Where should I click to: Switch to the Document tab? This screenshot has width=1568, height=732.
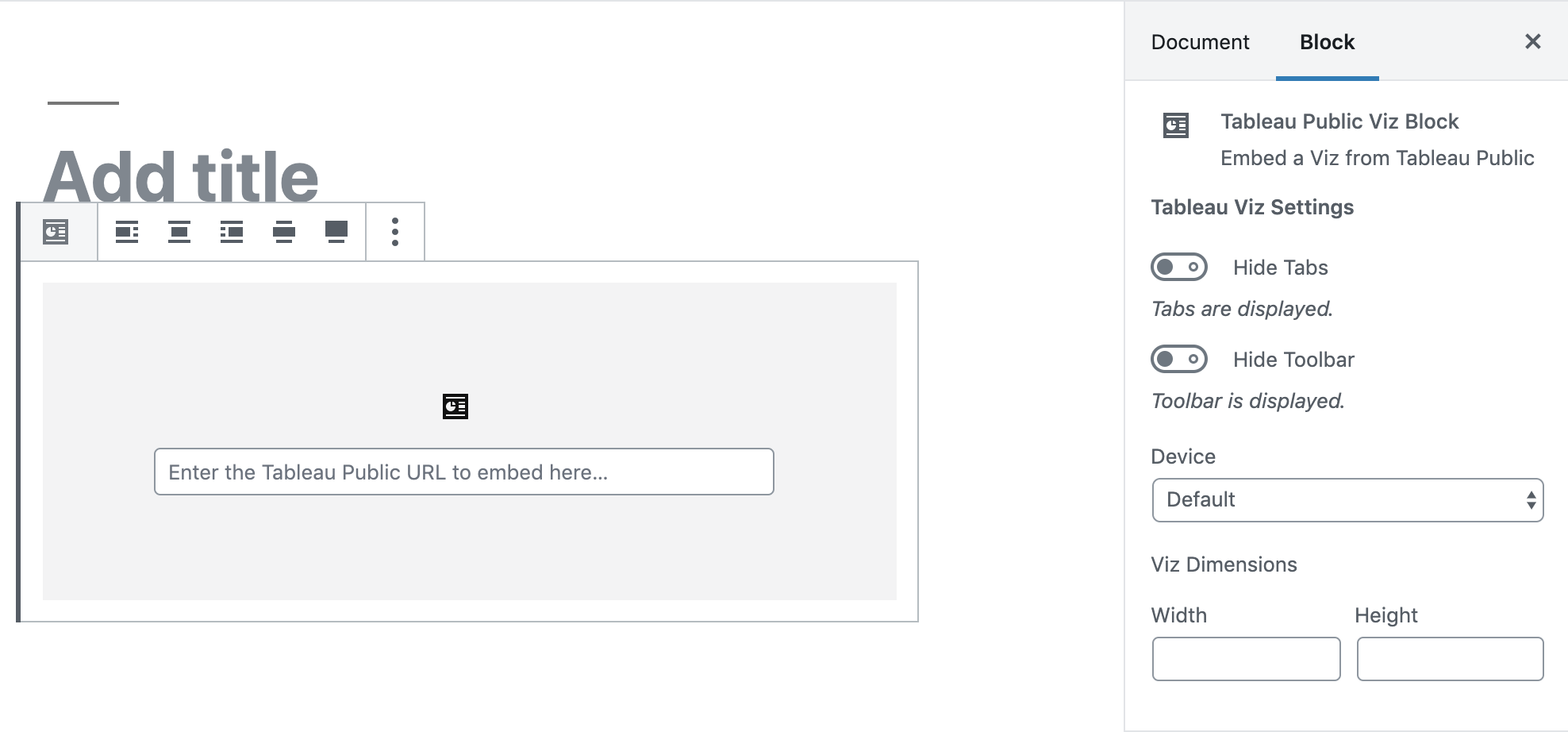[1200, 42]
